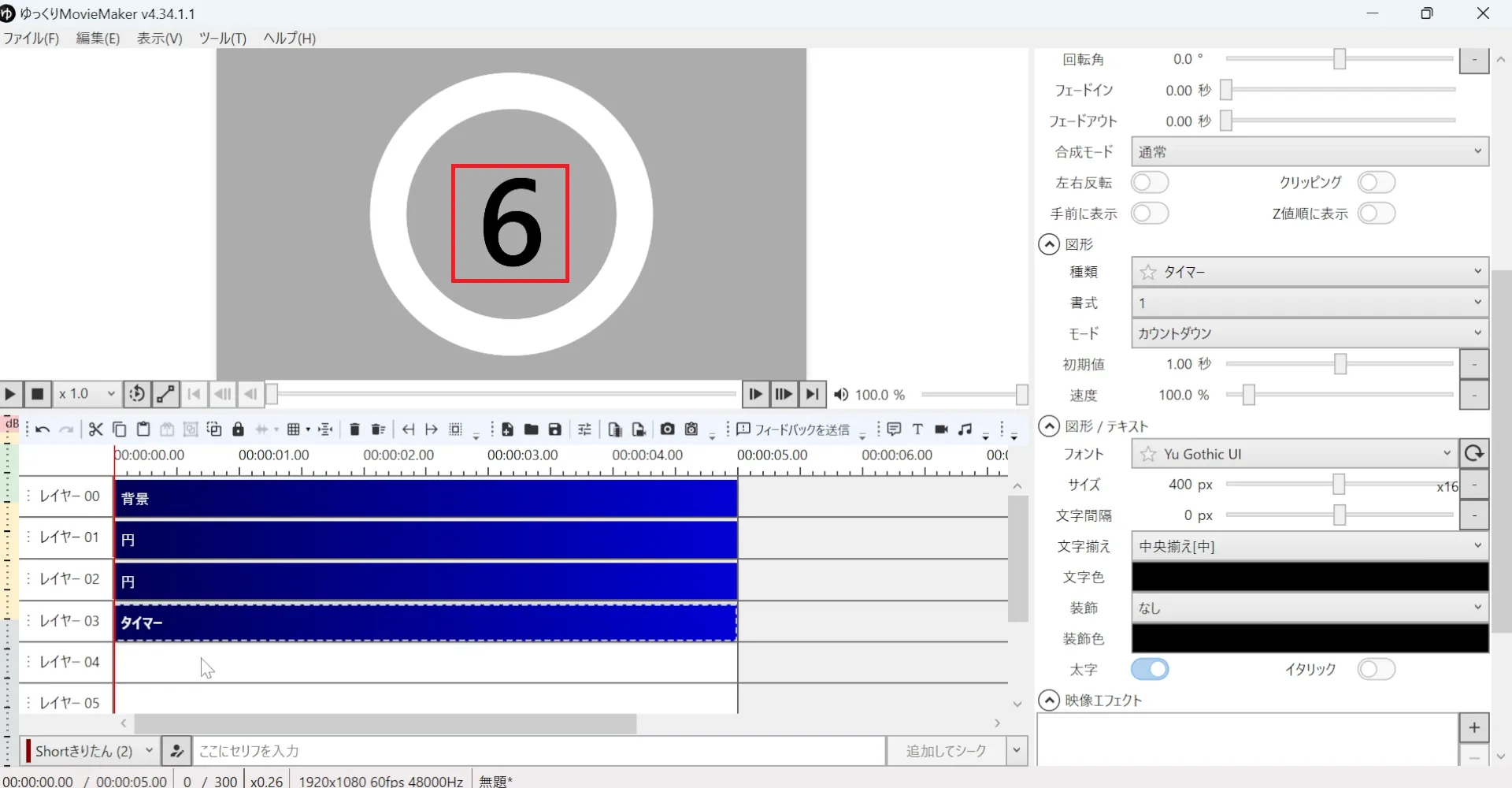1512x788 pixels.
Task: Open the 種類 タイマー dropdown
Action: tap(1310, 272)
